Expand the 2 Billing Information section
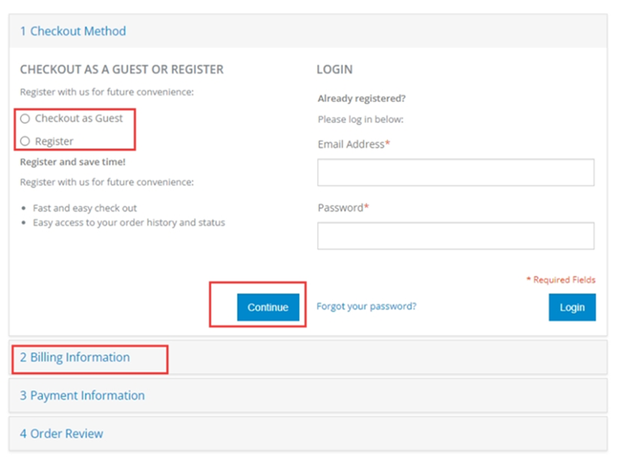Screen dimensions: 622x461 (x=75, y=357)
